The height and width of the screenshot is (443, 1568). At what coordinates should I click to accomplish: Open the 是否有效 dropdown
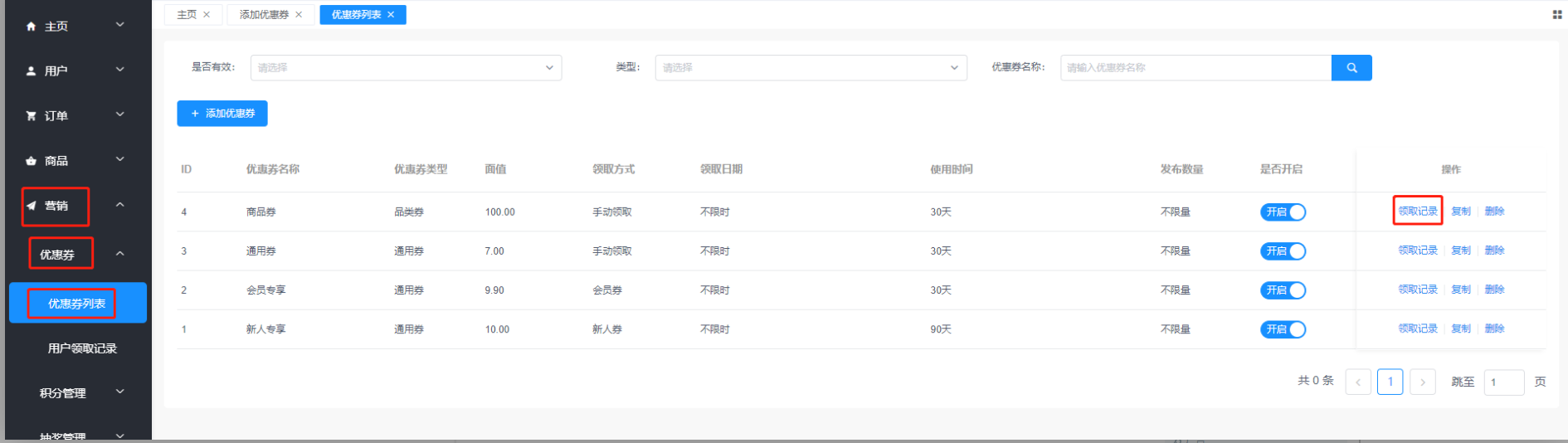click(x=406, y=68)
